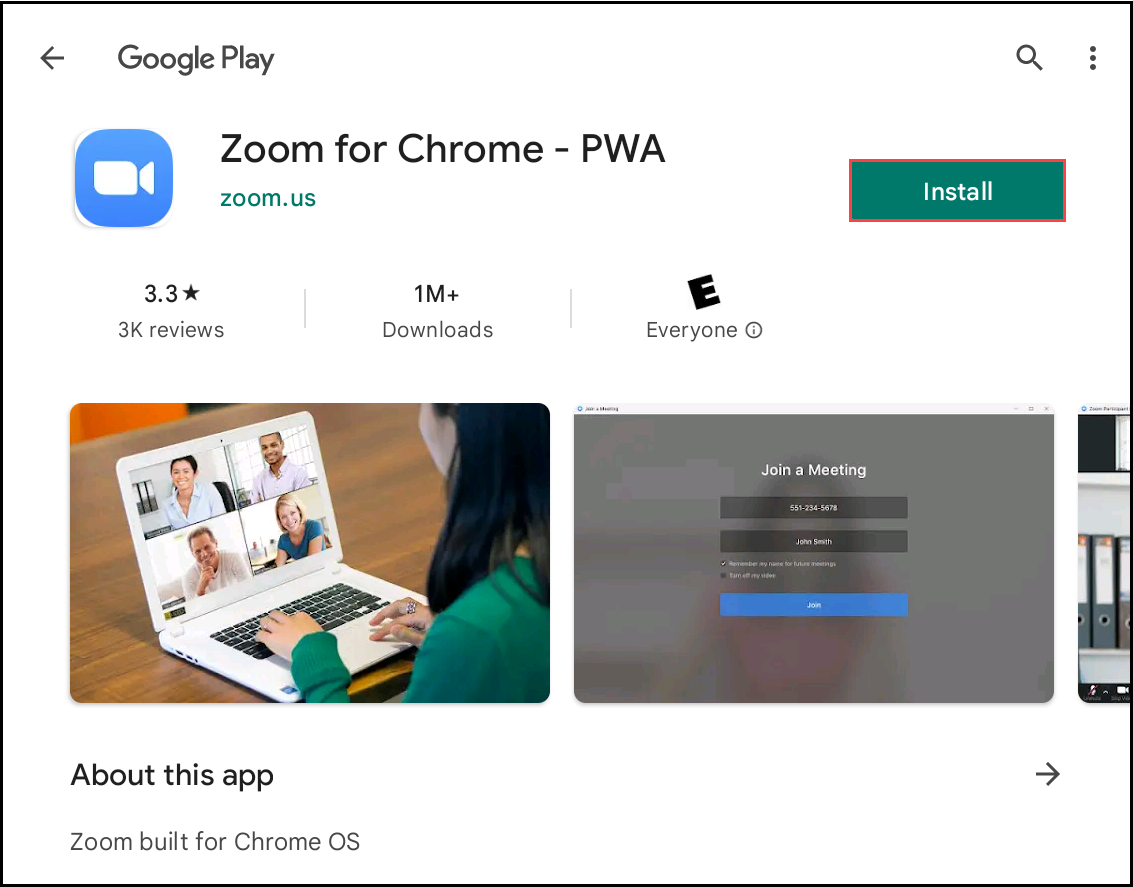The width and height of the screenshot is (1133, 887).
Task: Click the E content rating icon
Action: pos(704,292)
